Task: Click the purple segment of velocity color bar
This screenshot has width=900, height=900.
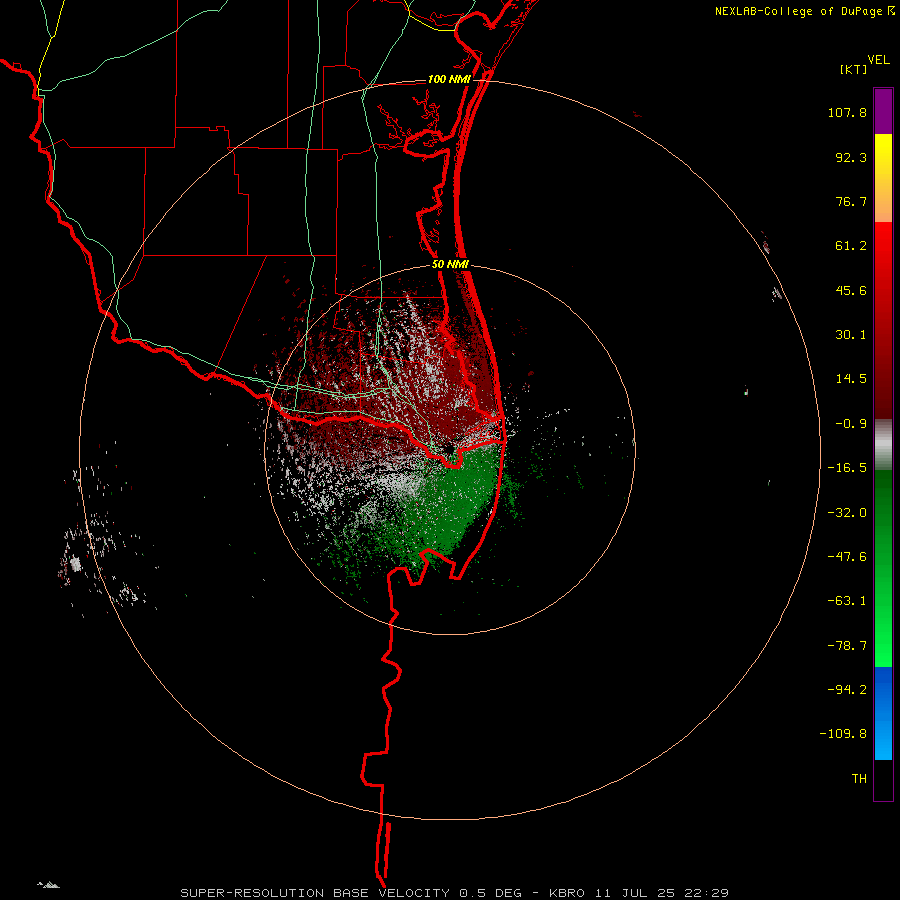Action: (x=883, y=111)
